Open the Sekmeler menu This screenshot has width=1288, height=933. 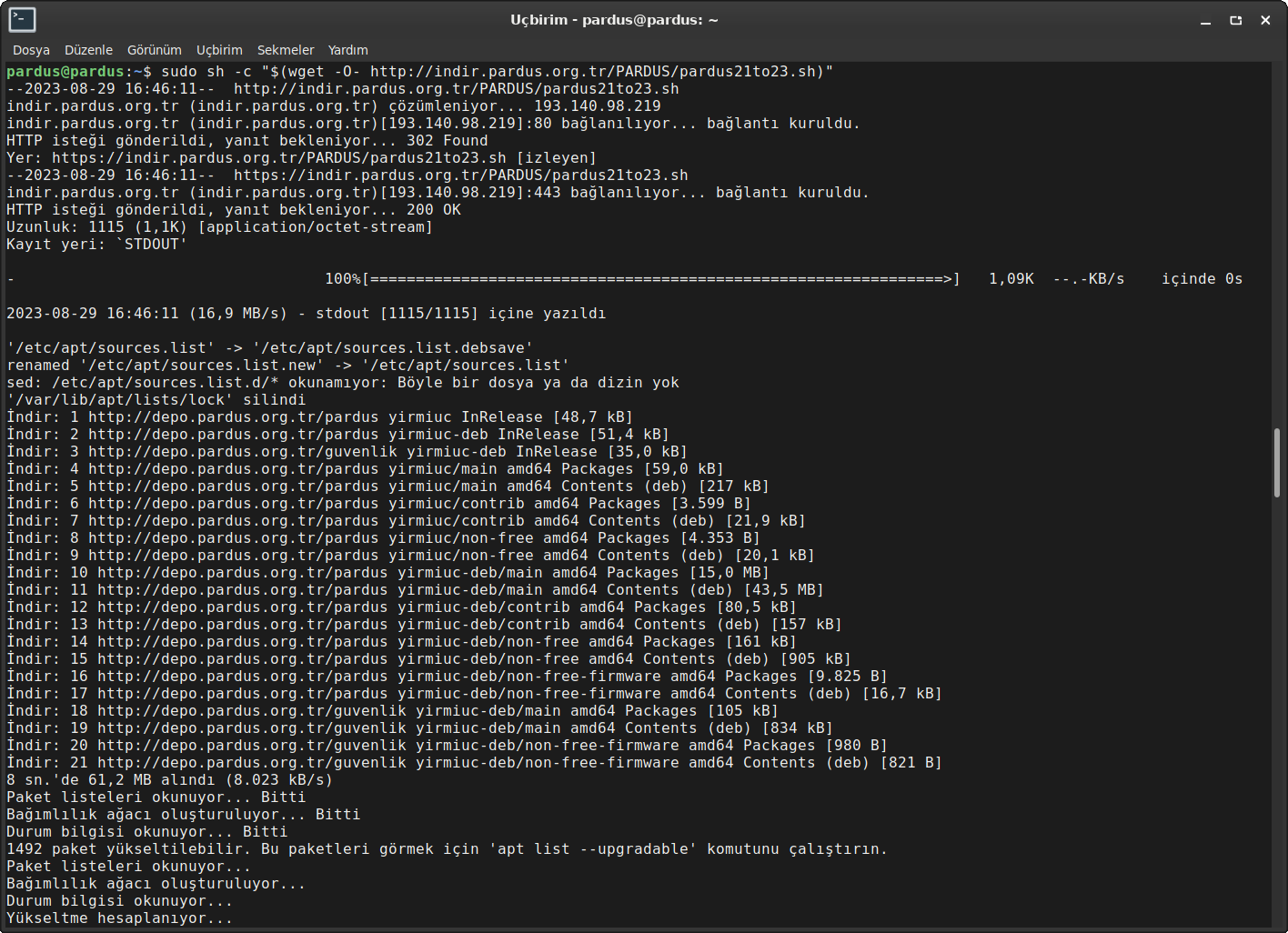pyautogui.click(x=285, y=50)
